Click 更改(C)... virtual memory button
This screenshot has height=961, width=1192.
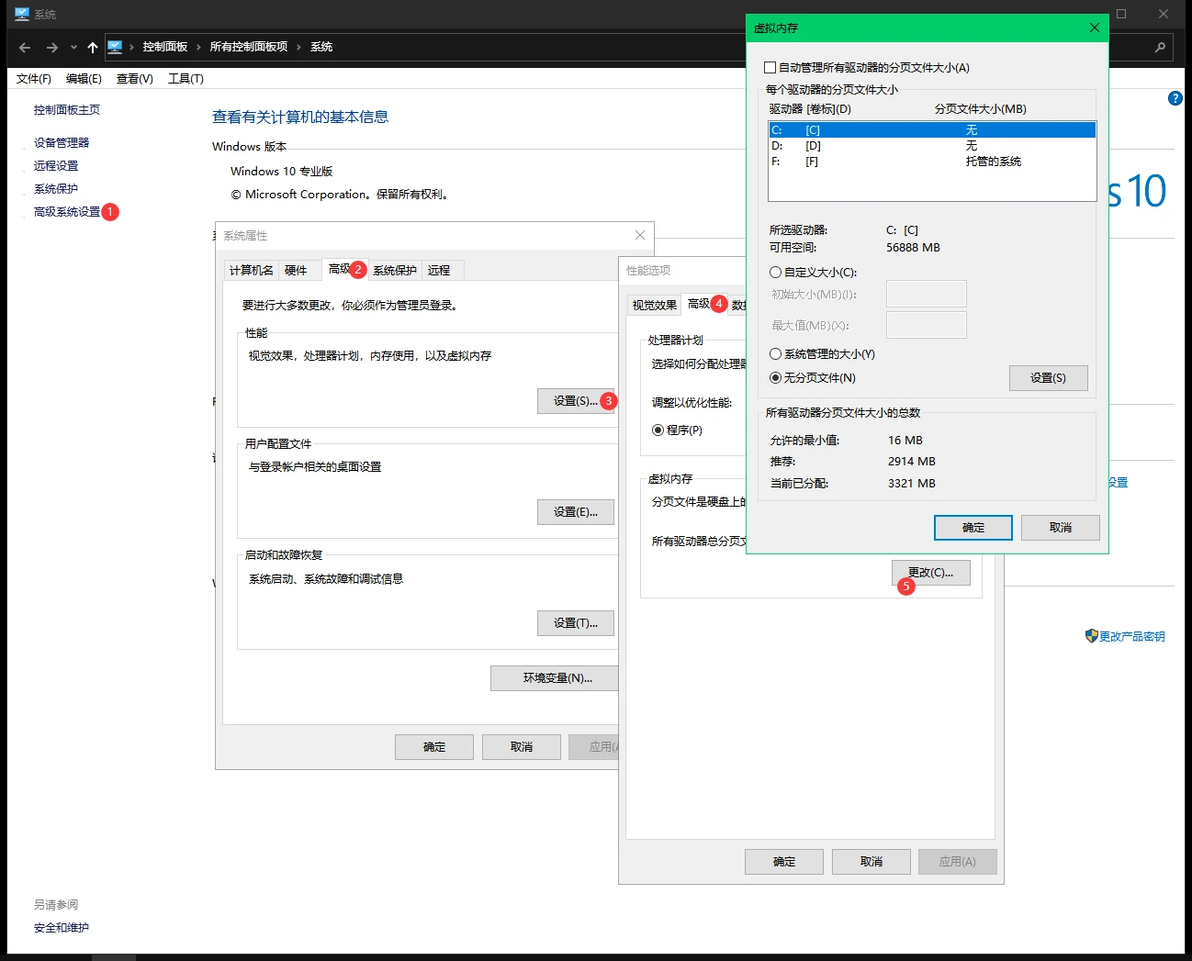pyautogui.click(x=930, y=572)
